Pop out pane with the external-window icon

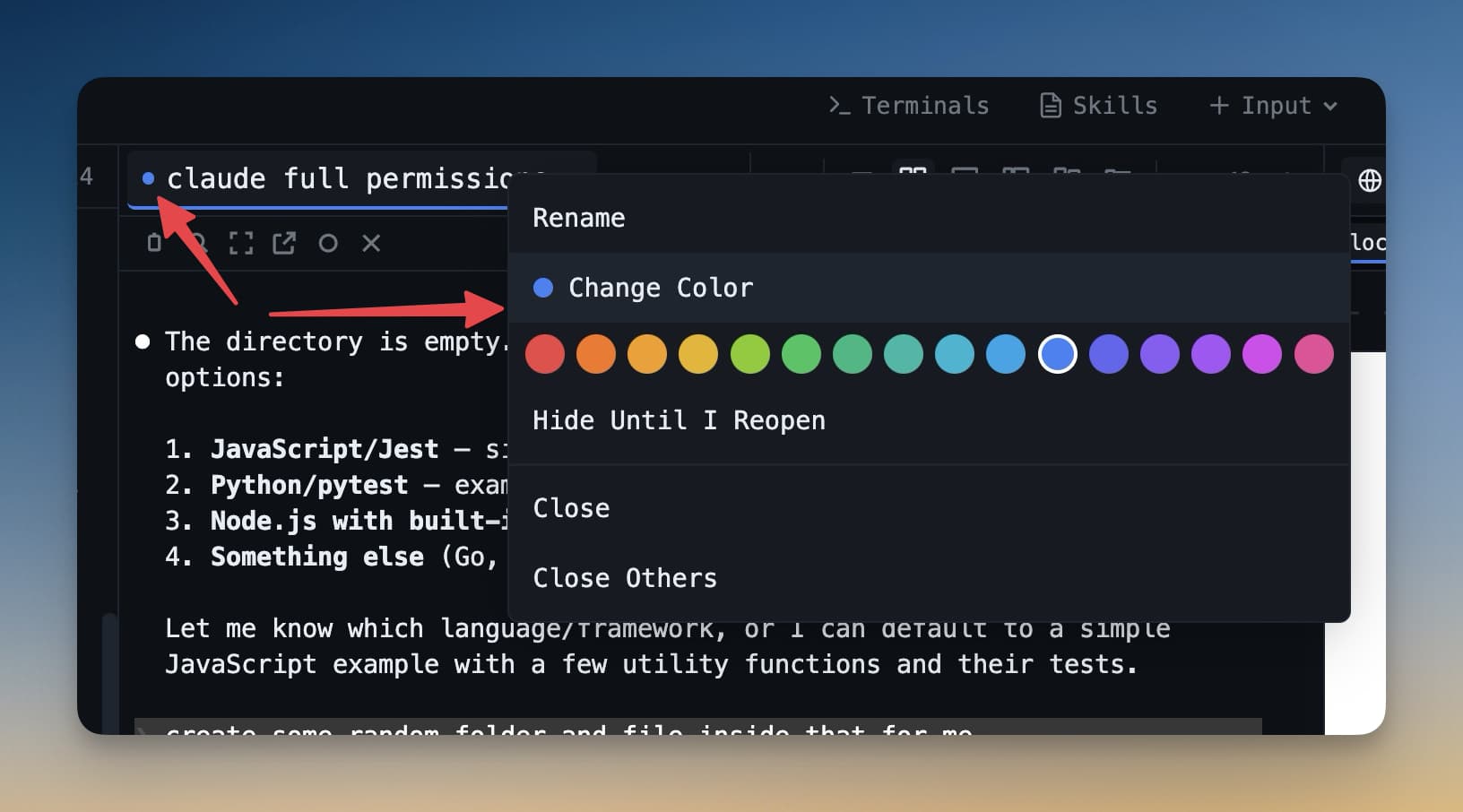[284, 243]
